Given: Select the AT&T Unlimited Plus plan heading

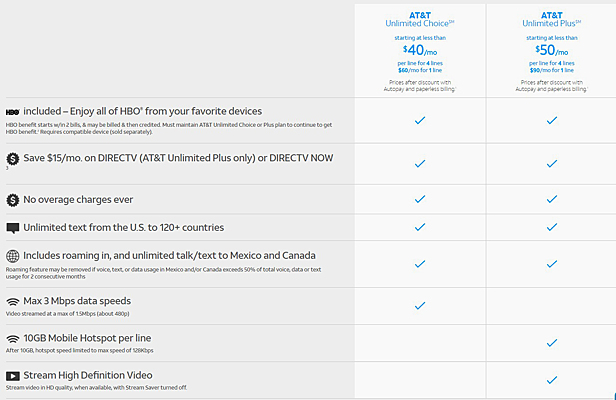Looking at the screenshot, I should coord(551,18).
